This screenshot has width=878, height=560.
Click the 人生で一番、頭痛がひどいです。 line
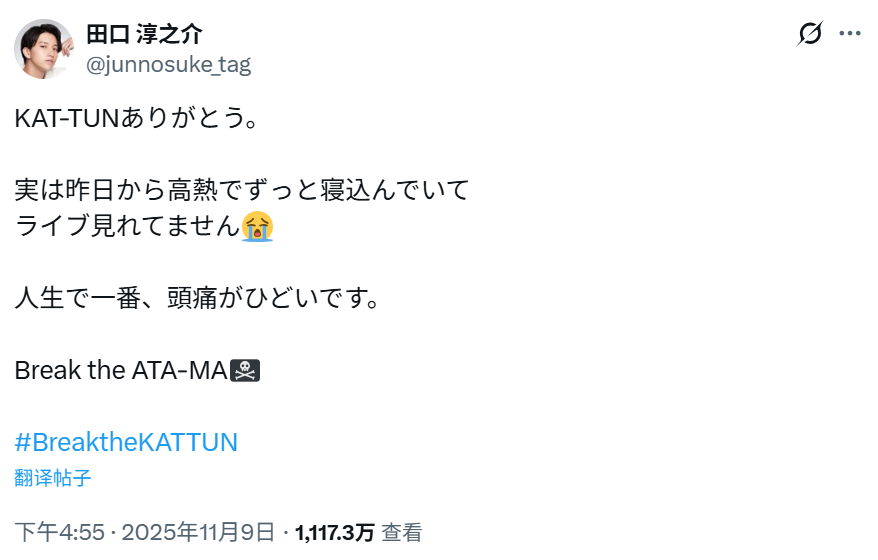point(198,298)
